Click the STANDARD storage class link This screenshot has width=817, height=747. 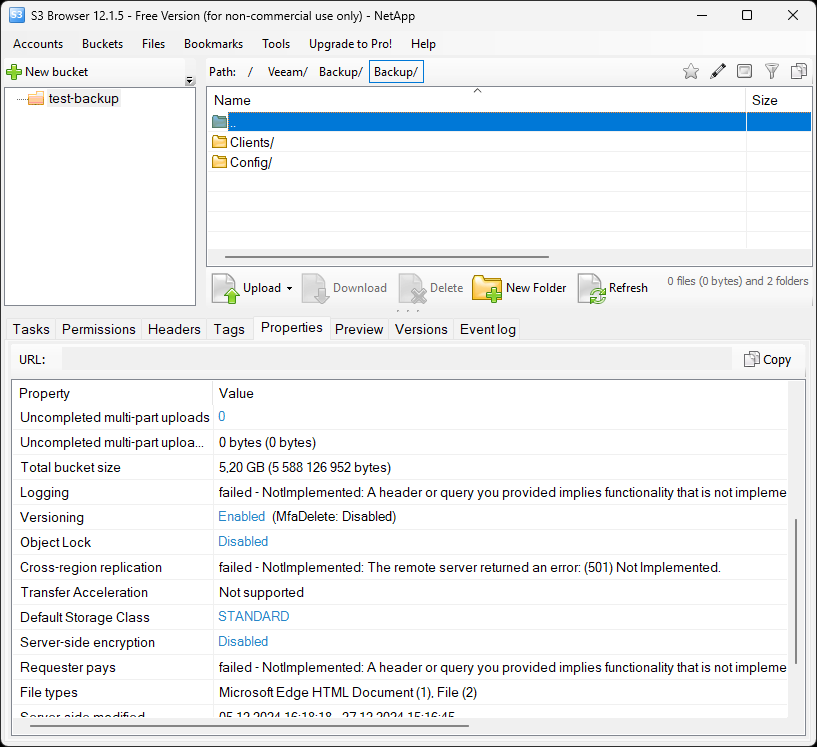click(253, 617)
